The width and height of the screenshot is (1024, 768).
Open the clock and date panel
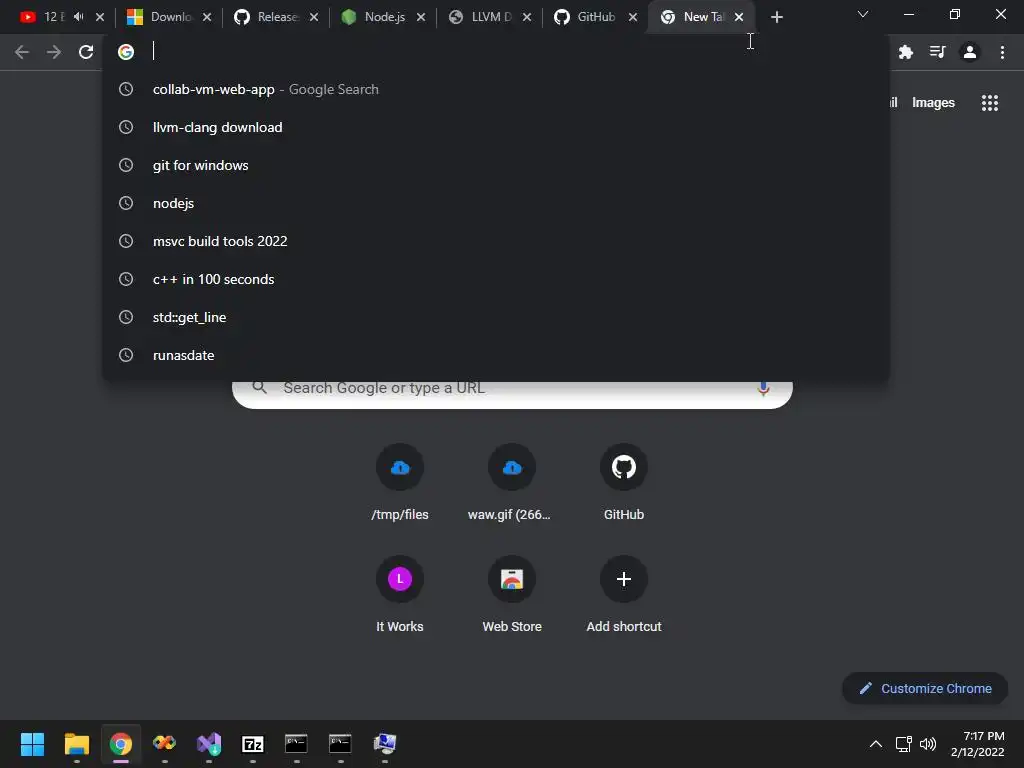[x=978, y=744]
